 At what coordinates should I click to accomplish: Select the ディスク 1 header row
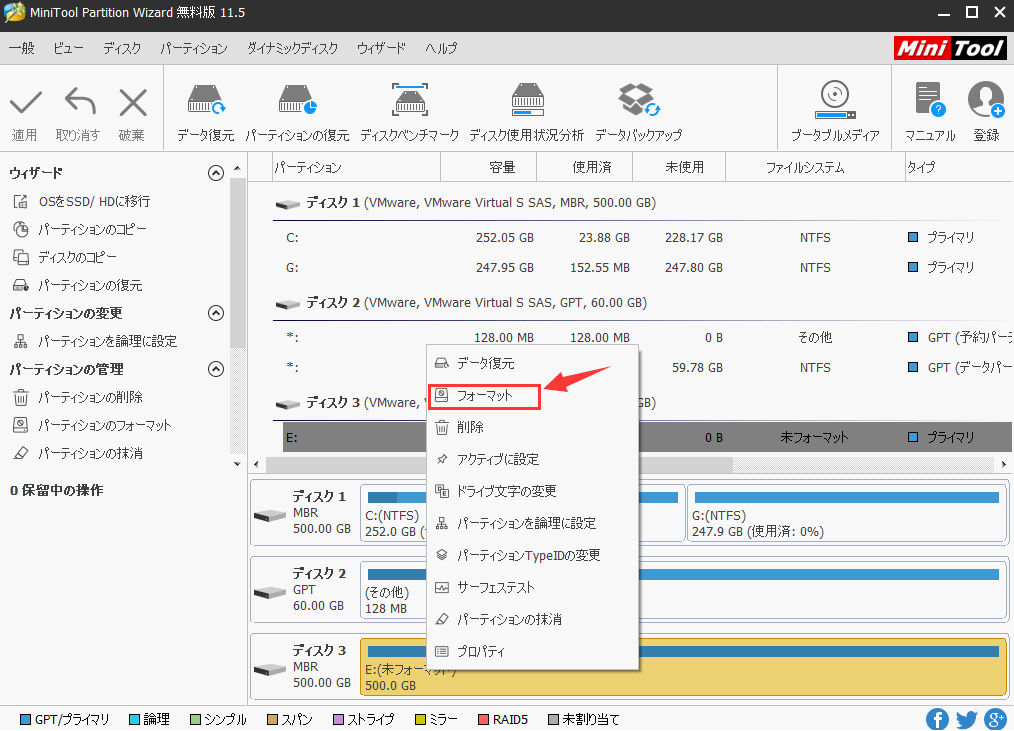pyautogui.click(x=640, y=203)
